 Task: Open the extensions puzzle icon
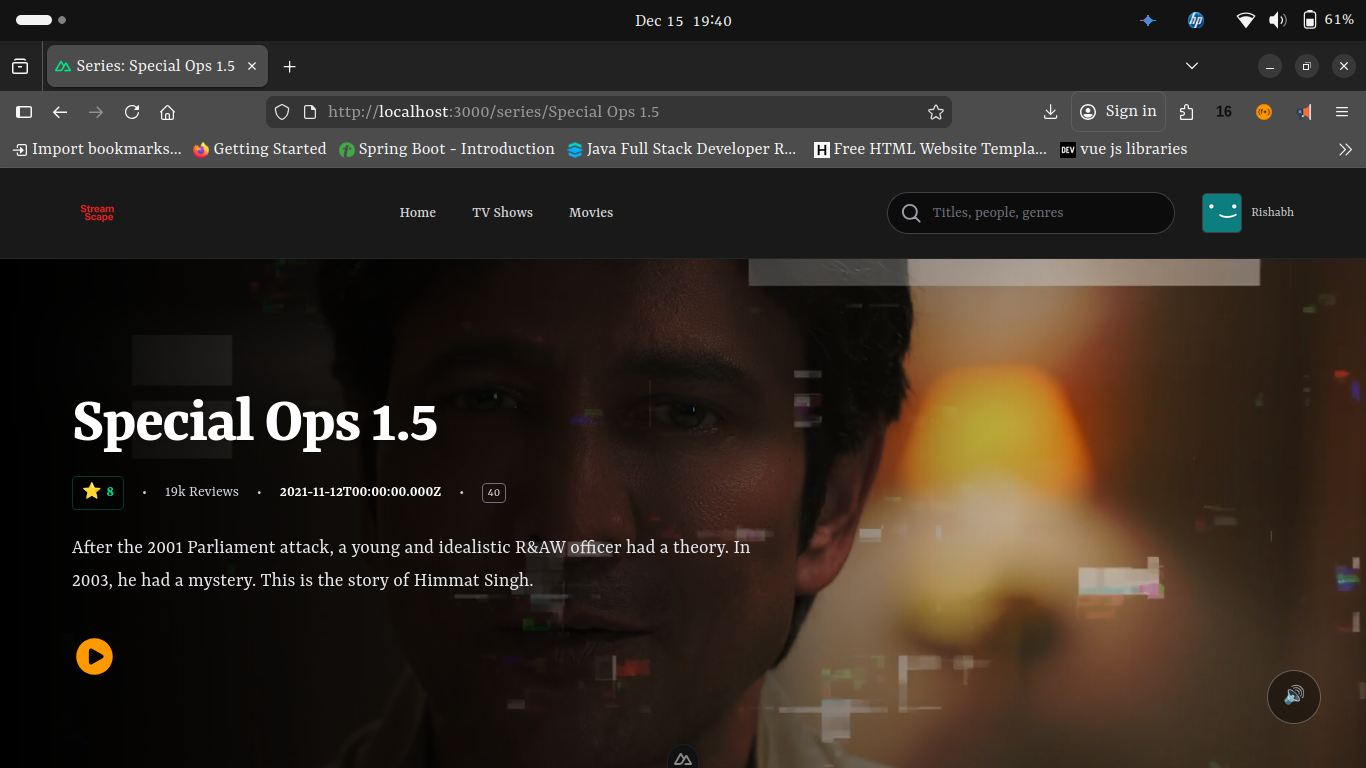pos(1186,112)
